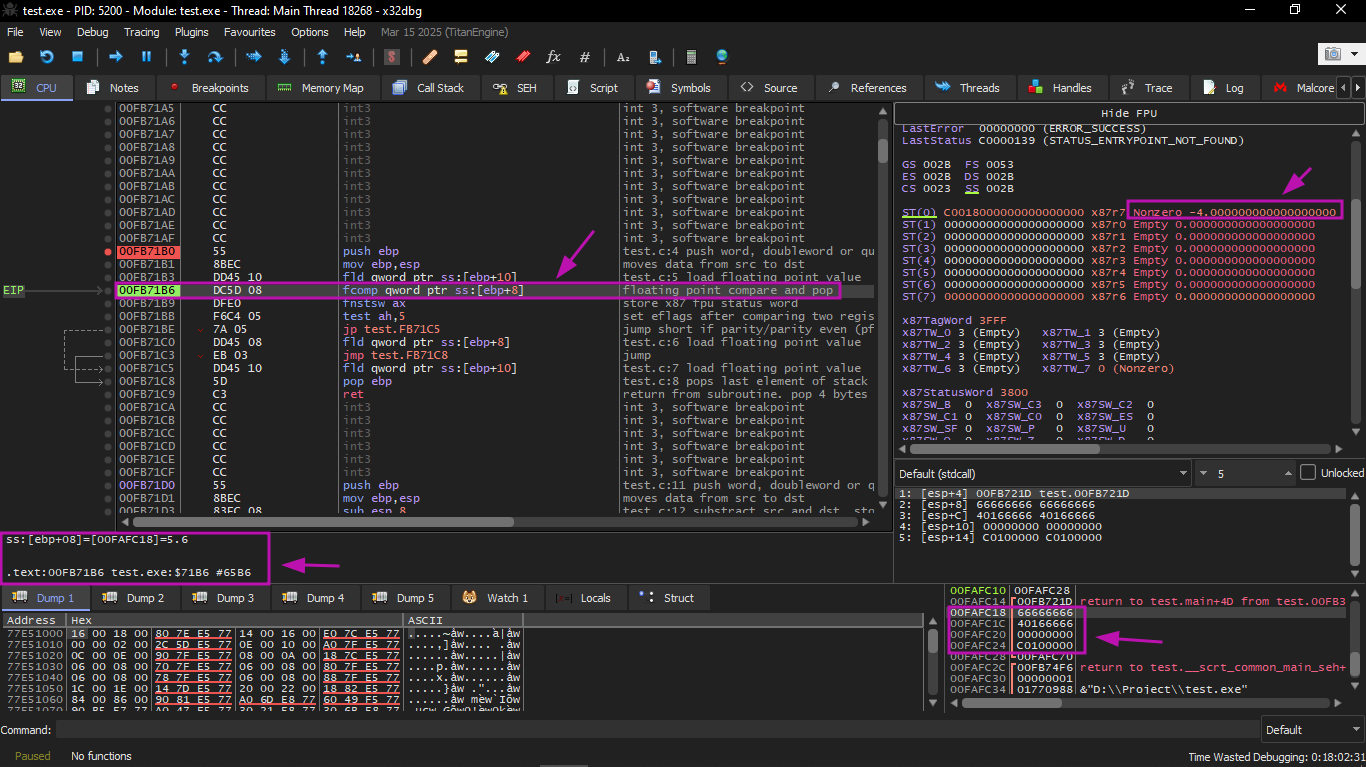Open the Tracing menu
This screenshot has height=767, width=1366.
click(141, 32)
